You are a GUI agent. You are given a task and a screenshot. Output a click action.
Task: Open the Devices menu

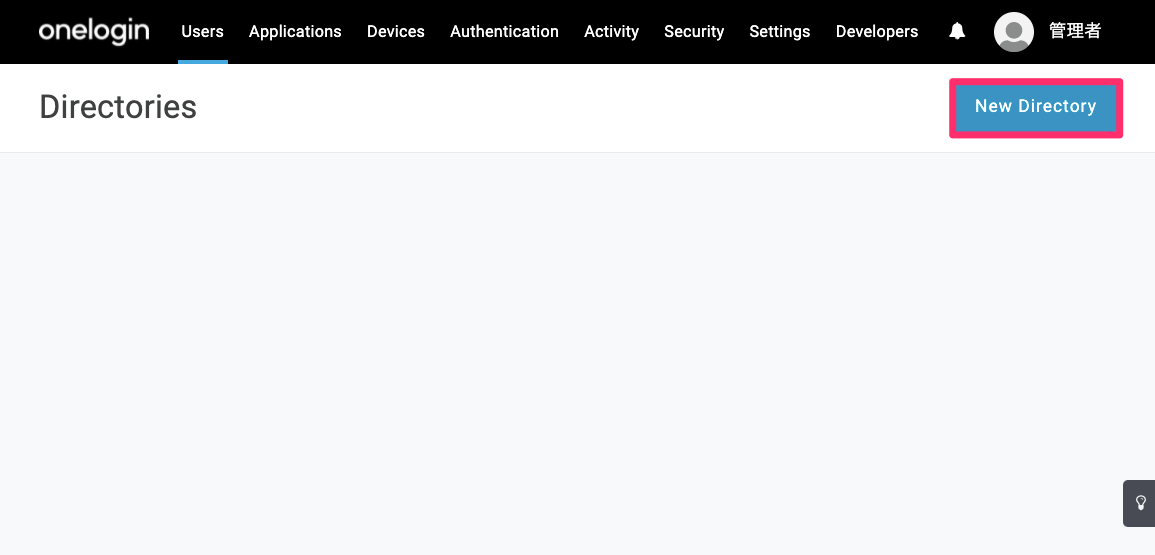coord(396,32)
